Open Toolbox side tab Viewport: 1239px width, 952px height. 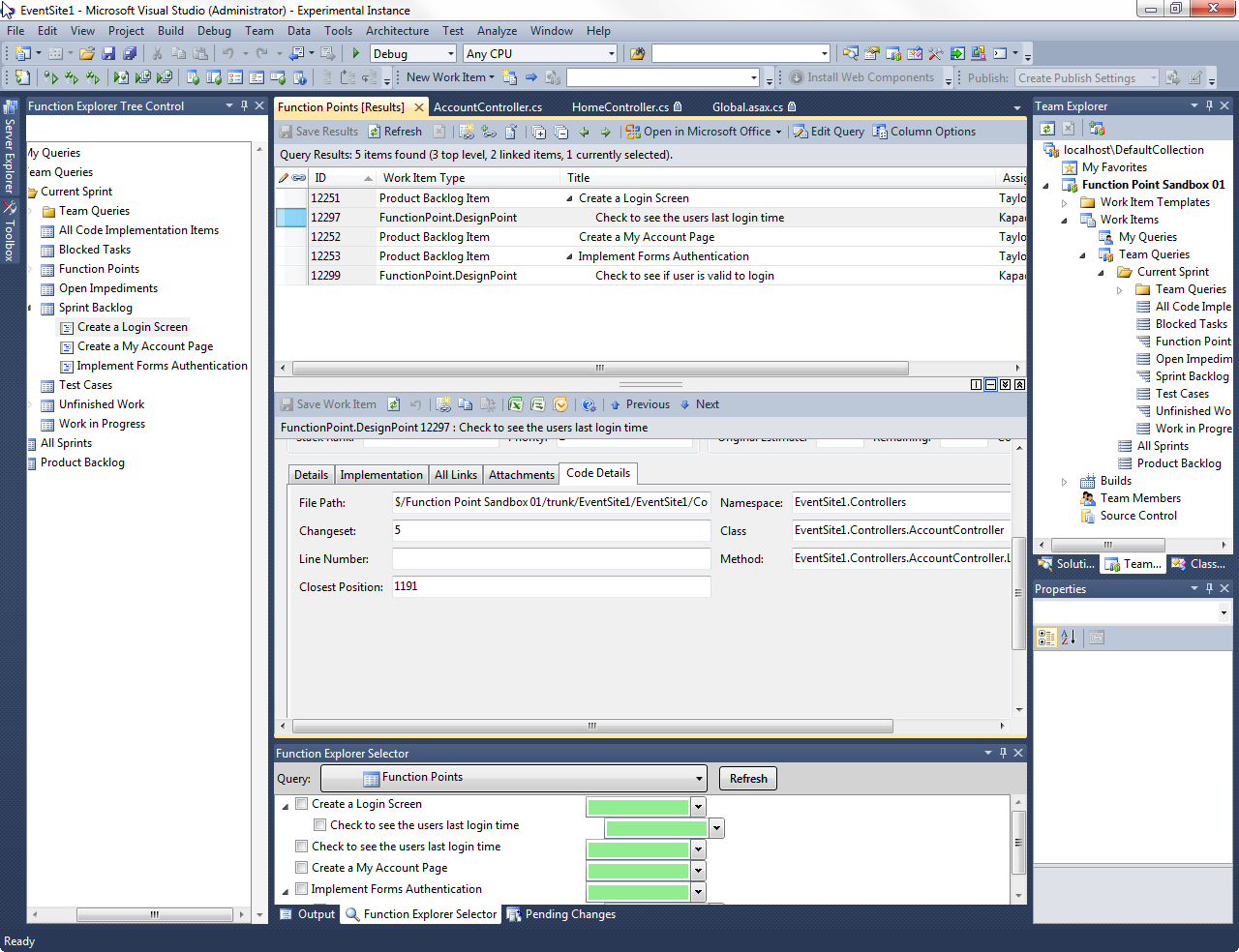10,233
